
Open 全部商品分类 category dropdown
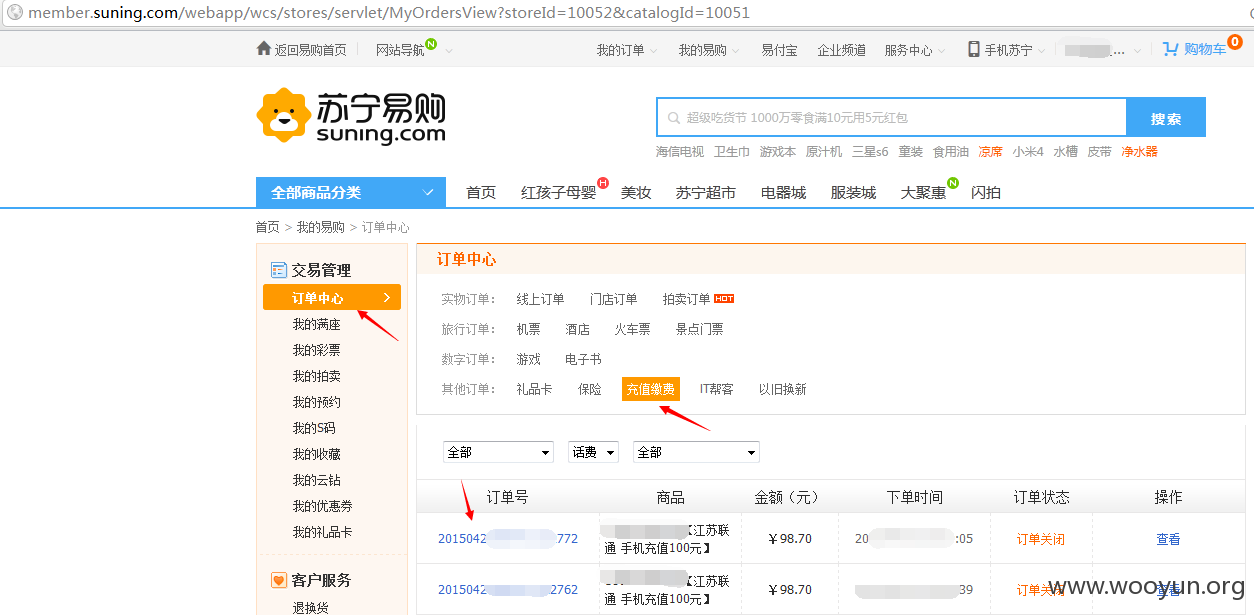[x=351, y=192]
